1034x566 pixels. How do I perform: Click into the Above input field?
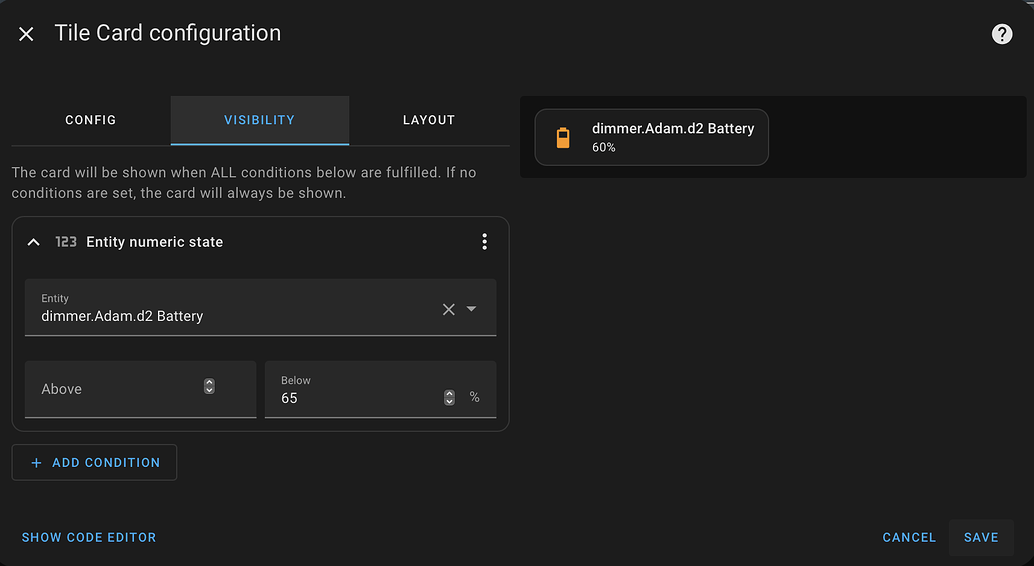click(140, 389)
